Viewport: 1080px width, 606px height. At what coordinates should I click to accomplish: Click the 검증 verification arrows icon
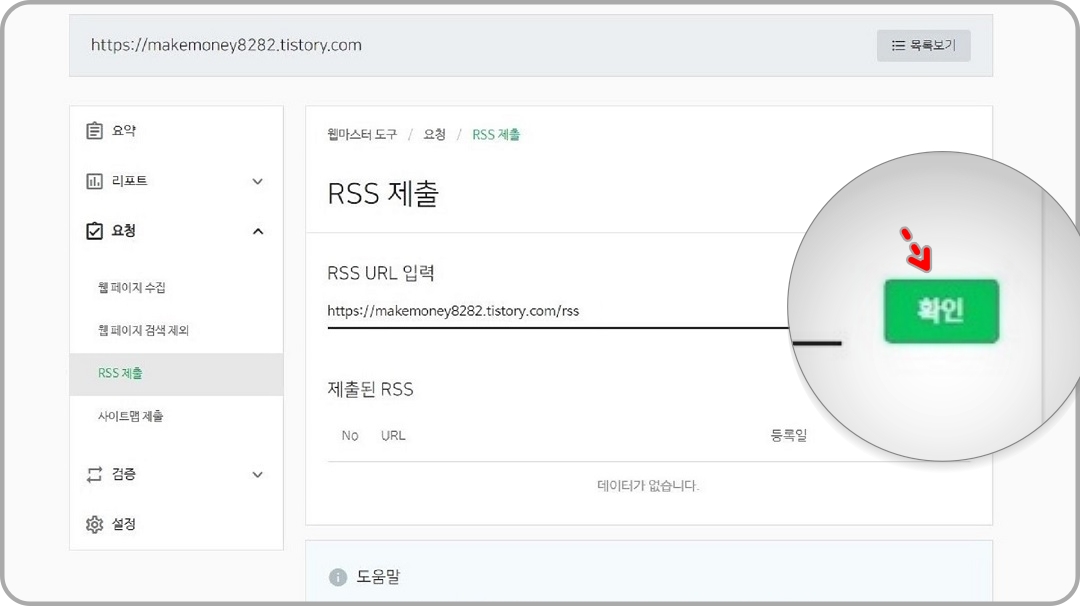pos(95,475)
